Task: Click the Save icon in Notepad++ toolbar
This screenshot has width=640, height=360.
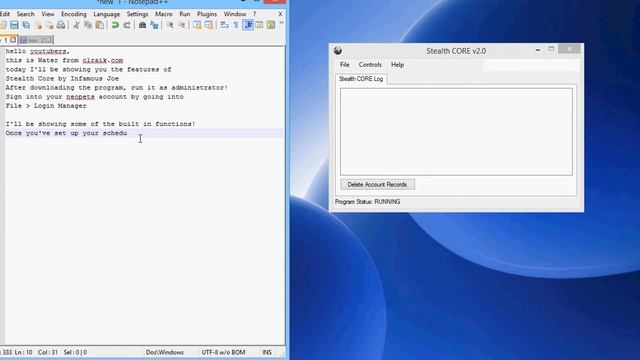Action: coord(14,25)
